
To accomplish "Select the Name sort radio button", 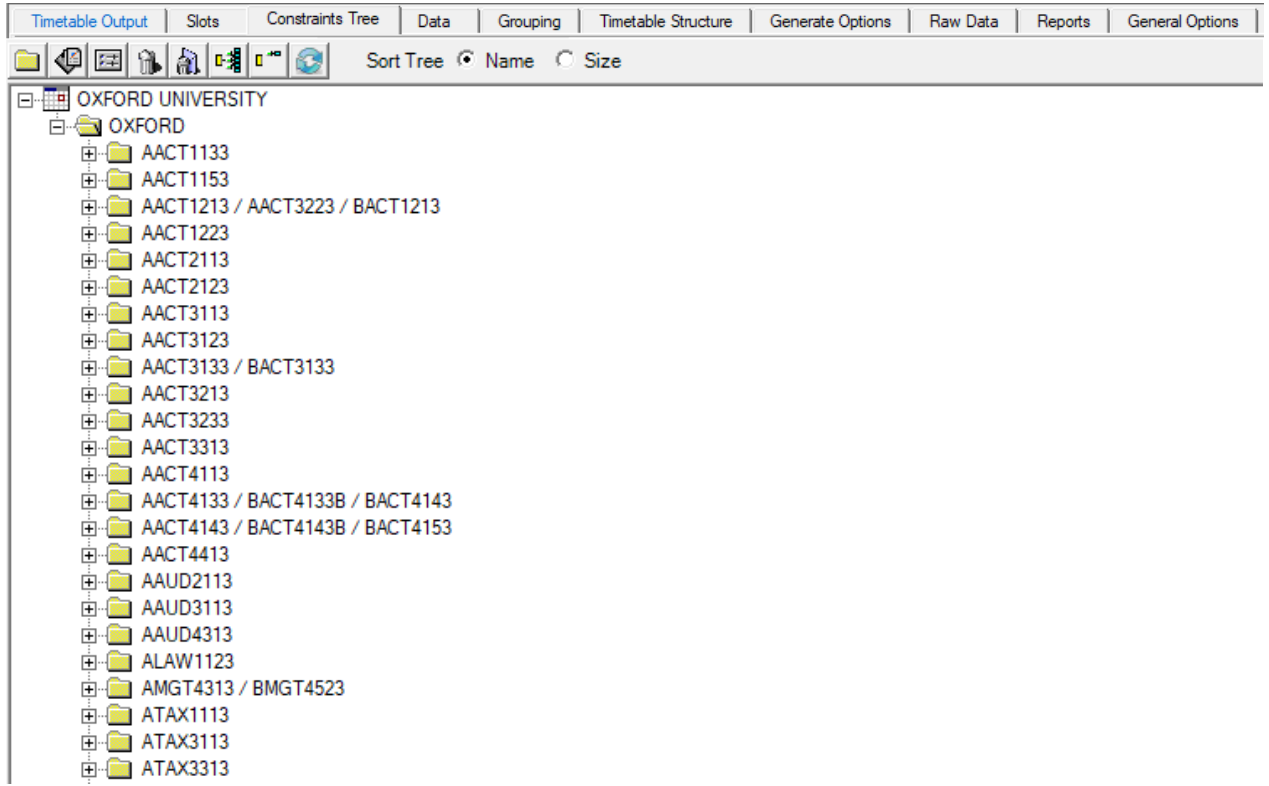I will coord(465,61).
